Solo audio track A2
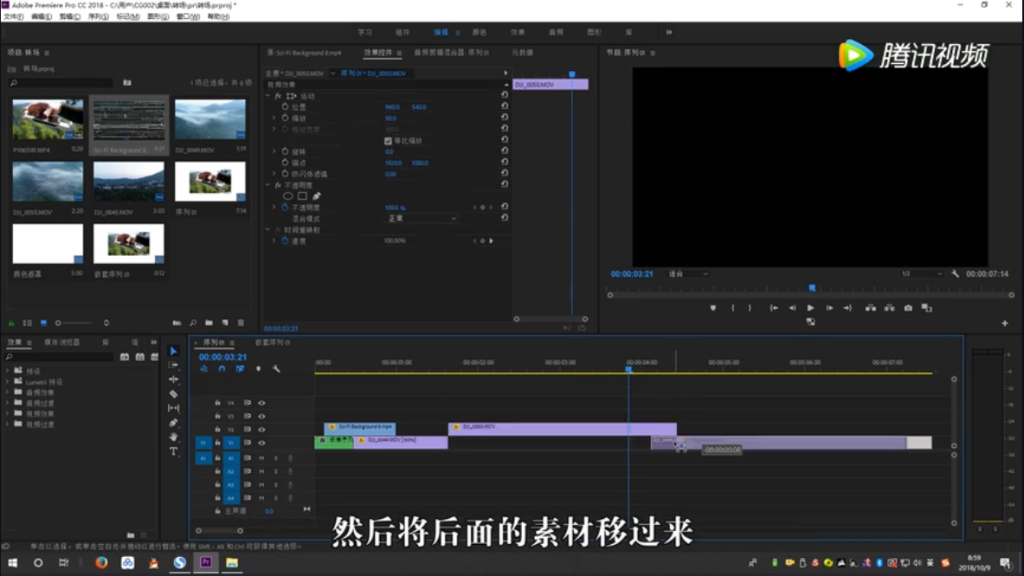Screen dimensions: 1024x576 (x=276, y=472)
